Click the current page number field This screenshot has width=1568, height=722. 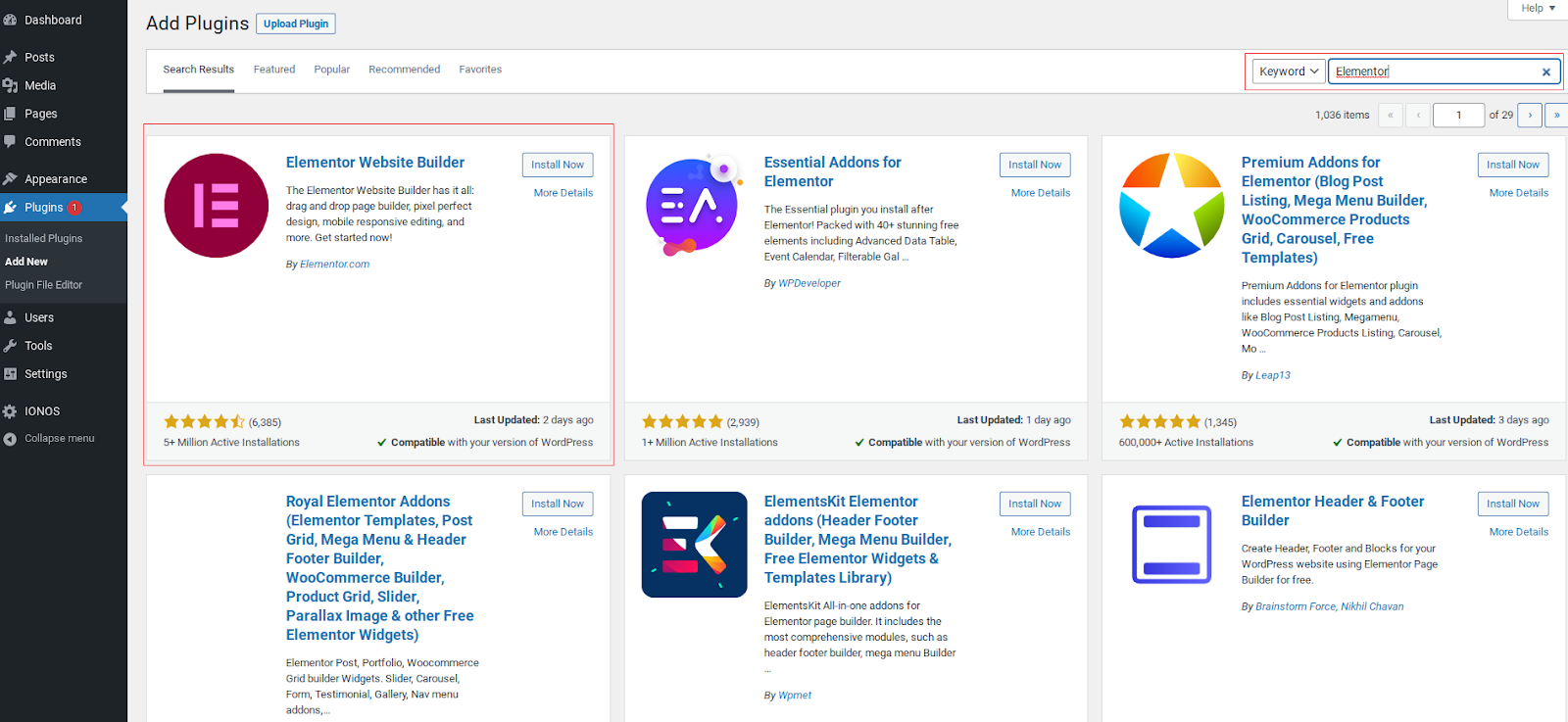tap(1458, 115)
